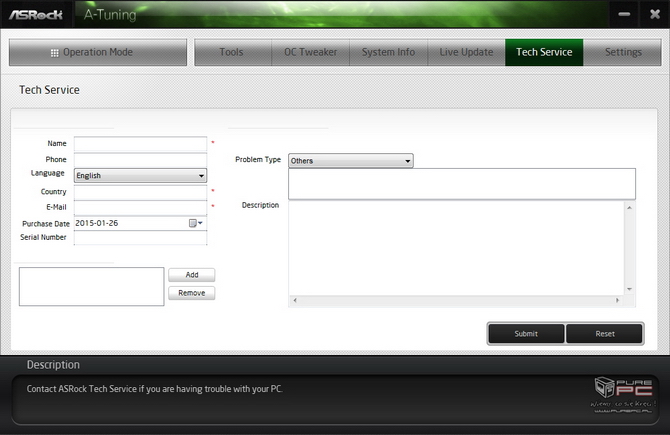Click the Description horizontal scroll right arrow
Image resolution: width=670 pixels, height=435 pixels.
tap(617, 300)
